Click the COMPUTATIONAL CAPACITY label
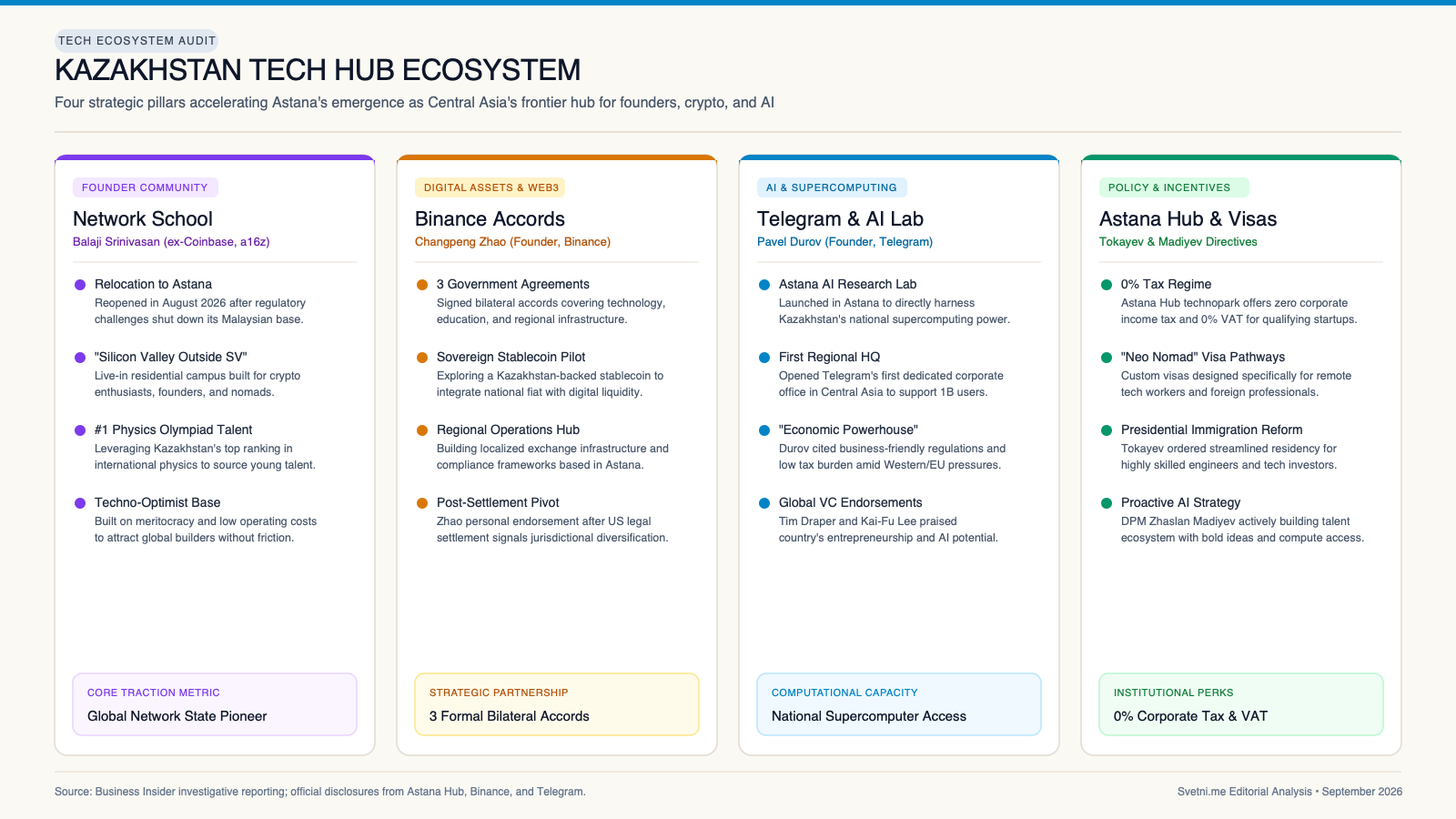 point(844,693)
